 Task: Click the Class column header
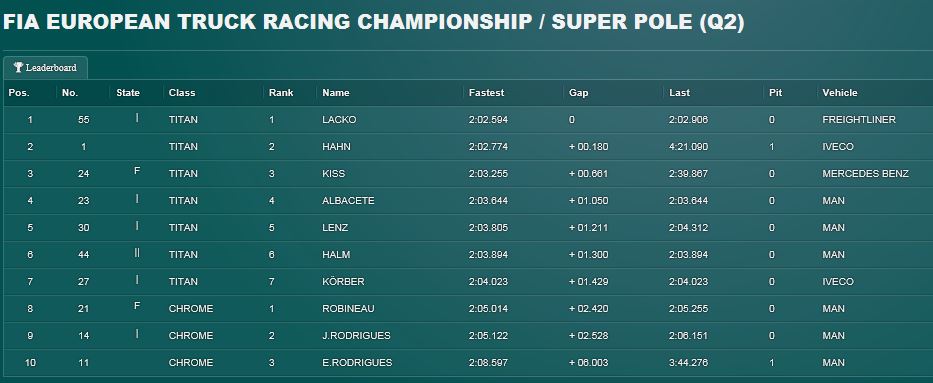tap(182, 93)
